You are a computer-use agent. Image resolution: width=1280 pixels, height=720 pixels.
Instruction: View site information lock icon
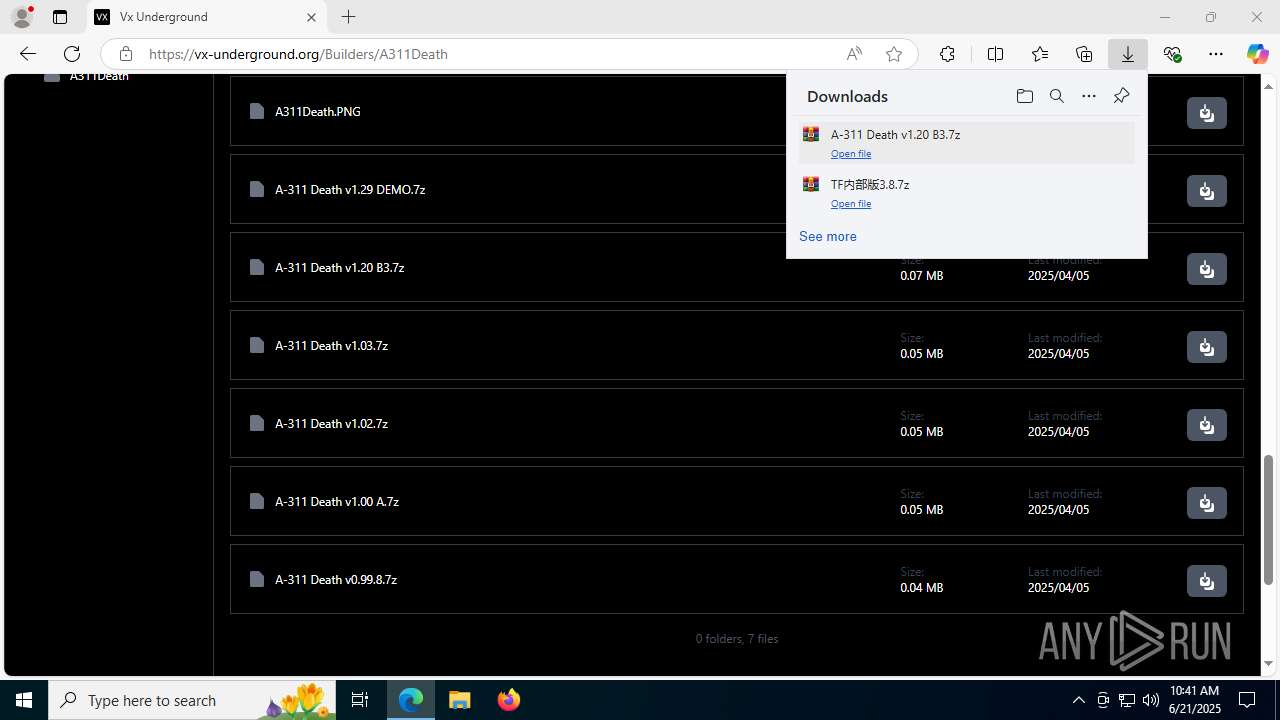pyautogui.click(x=125, y=54)
